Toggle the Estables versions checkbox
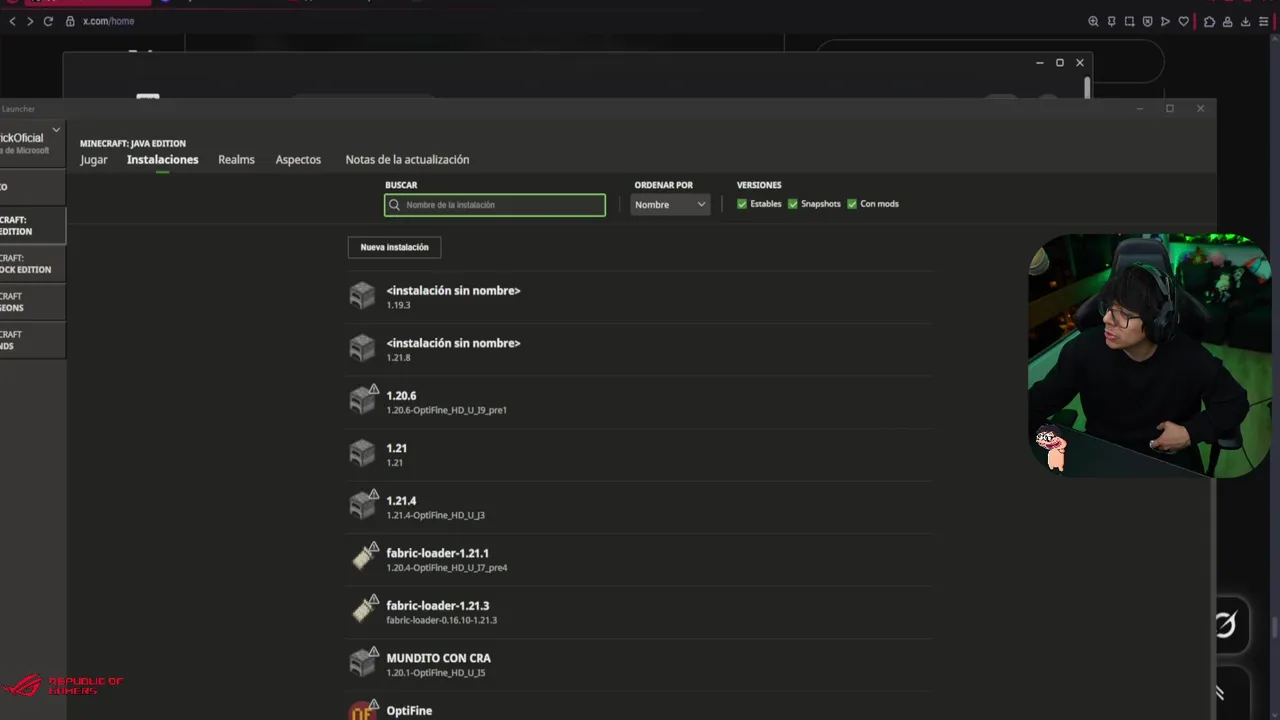The image size is (1280, 720). [742, 204]
